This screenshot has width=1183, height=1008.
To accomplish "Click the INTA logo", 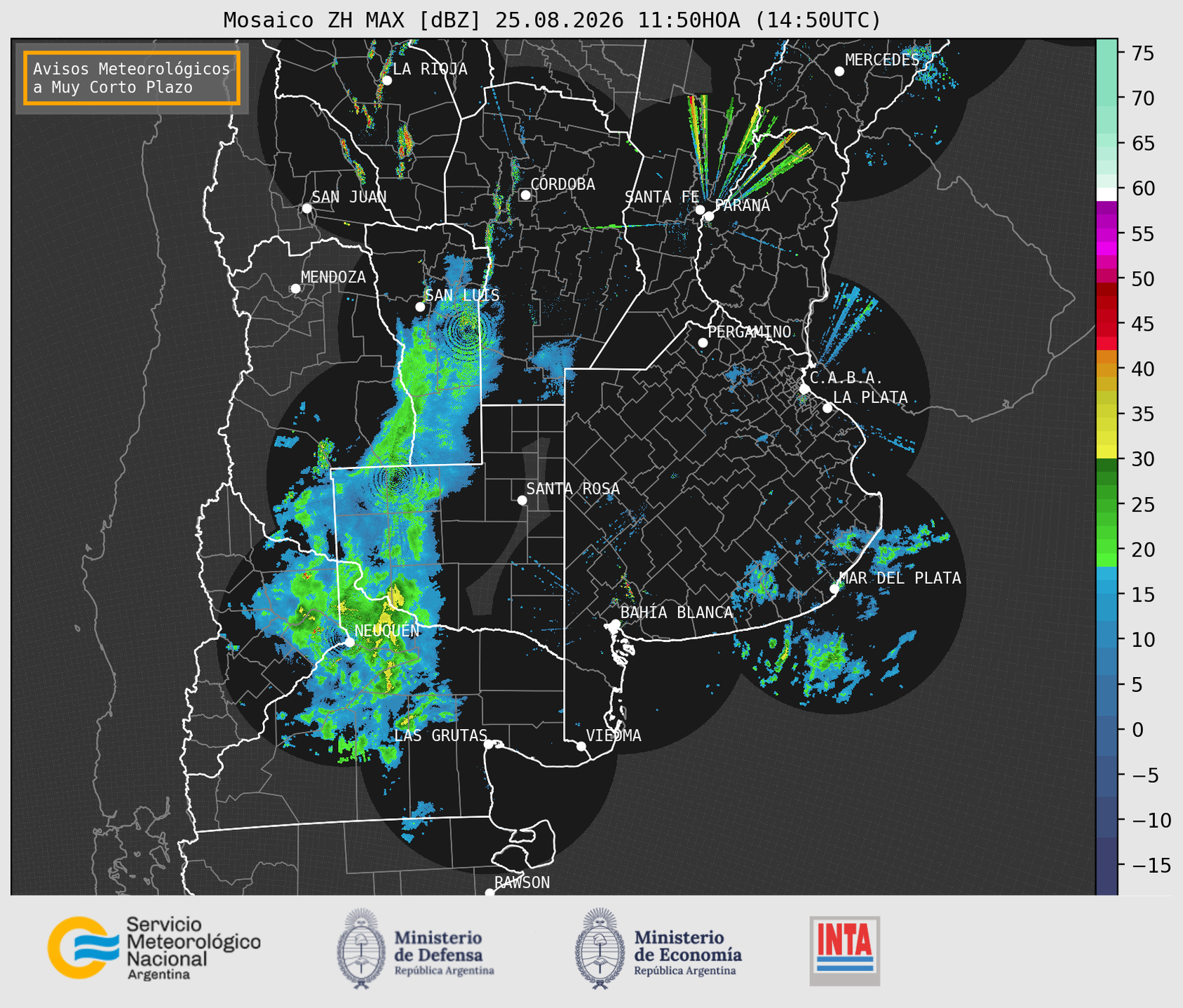I will click(845, 951).
